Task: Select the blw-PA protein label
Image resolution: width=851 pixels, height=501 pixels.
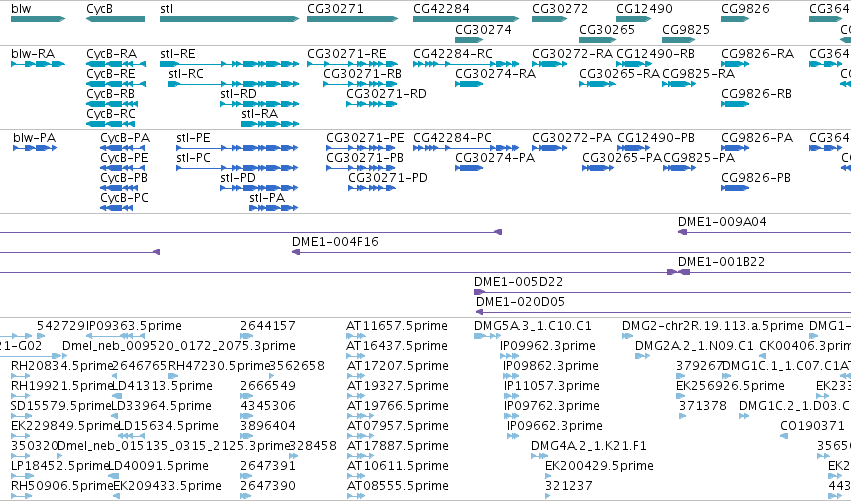Action: tap(34, 138)
